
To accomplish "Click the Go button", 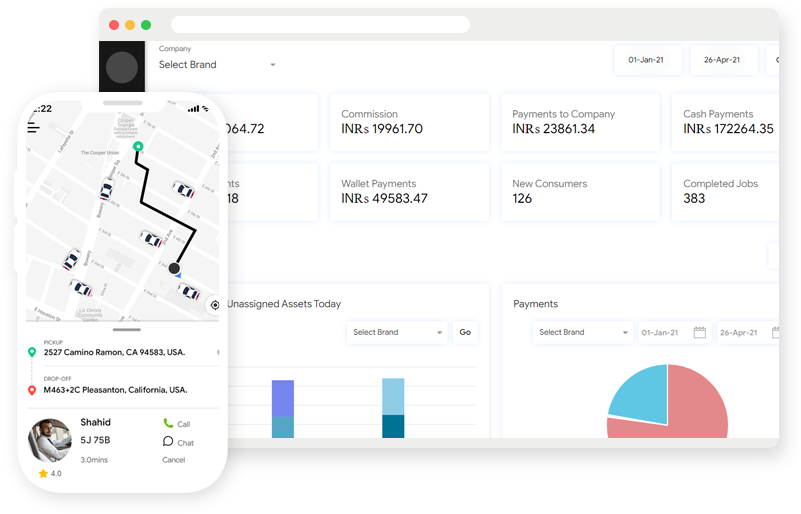I will pyautogui.click(x=465, y=332).
